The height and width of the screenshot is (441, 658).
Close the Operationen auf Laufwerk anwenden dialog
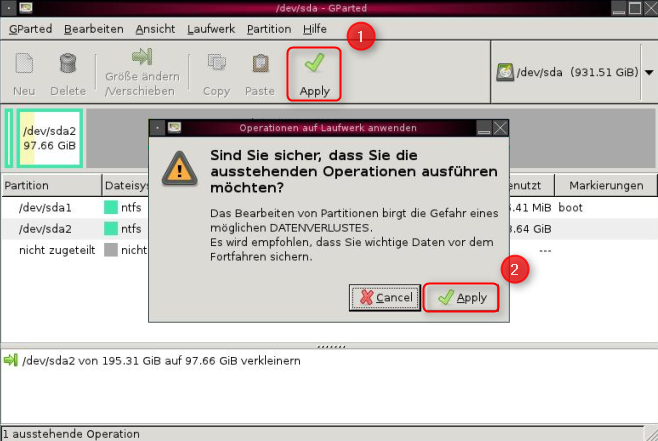(500, 128)
